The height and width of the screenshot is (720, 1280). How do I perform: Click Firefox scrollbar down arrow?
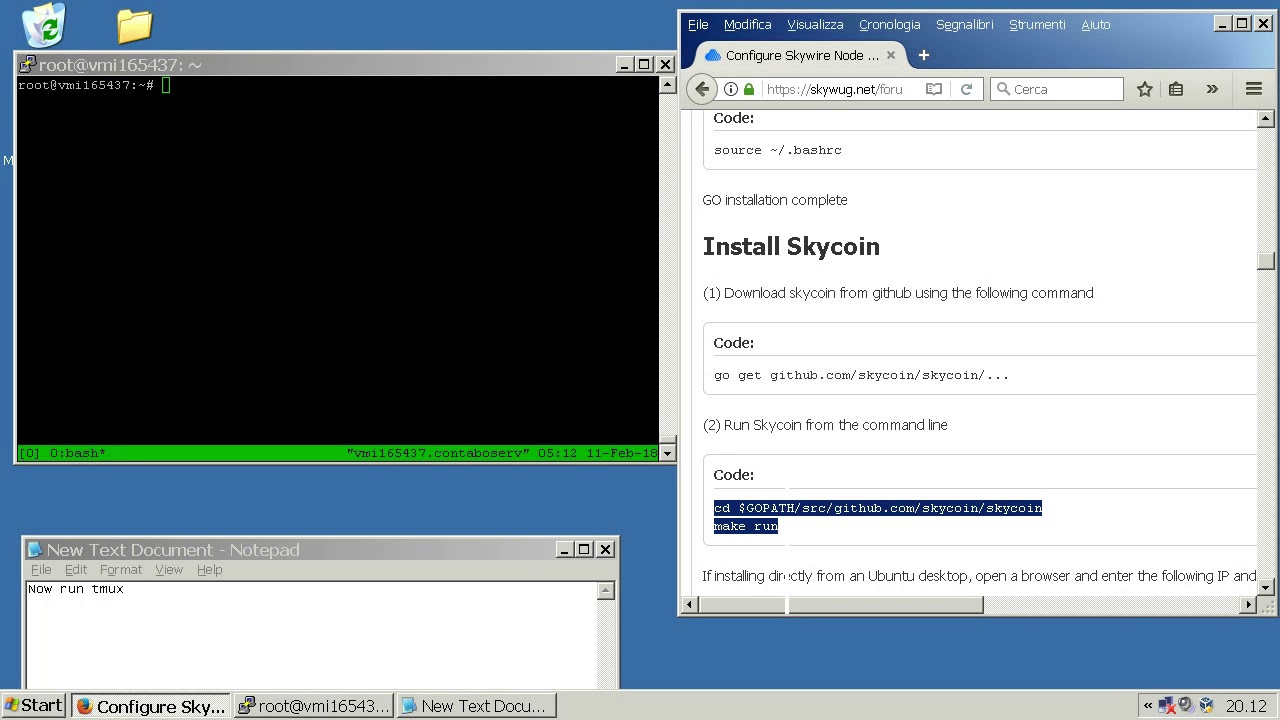pyautogui.click(x=1266, y=588)
